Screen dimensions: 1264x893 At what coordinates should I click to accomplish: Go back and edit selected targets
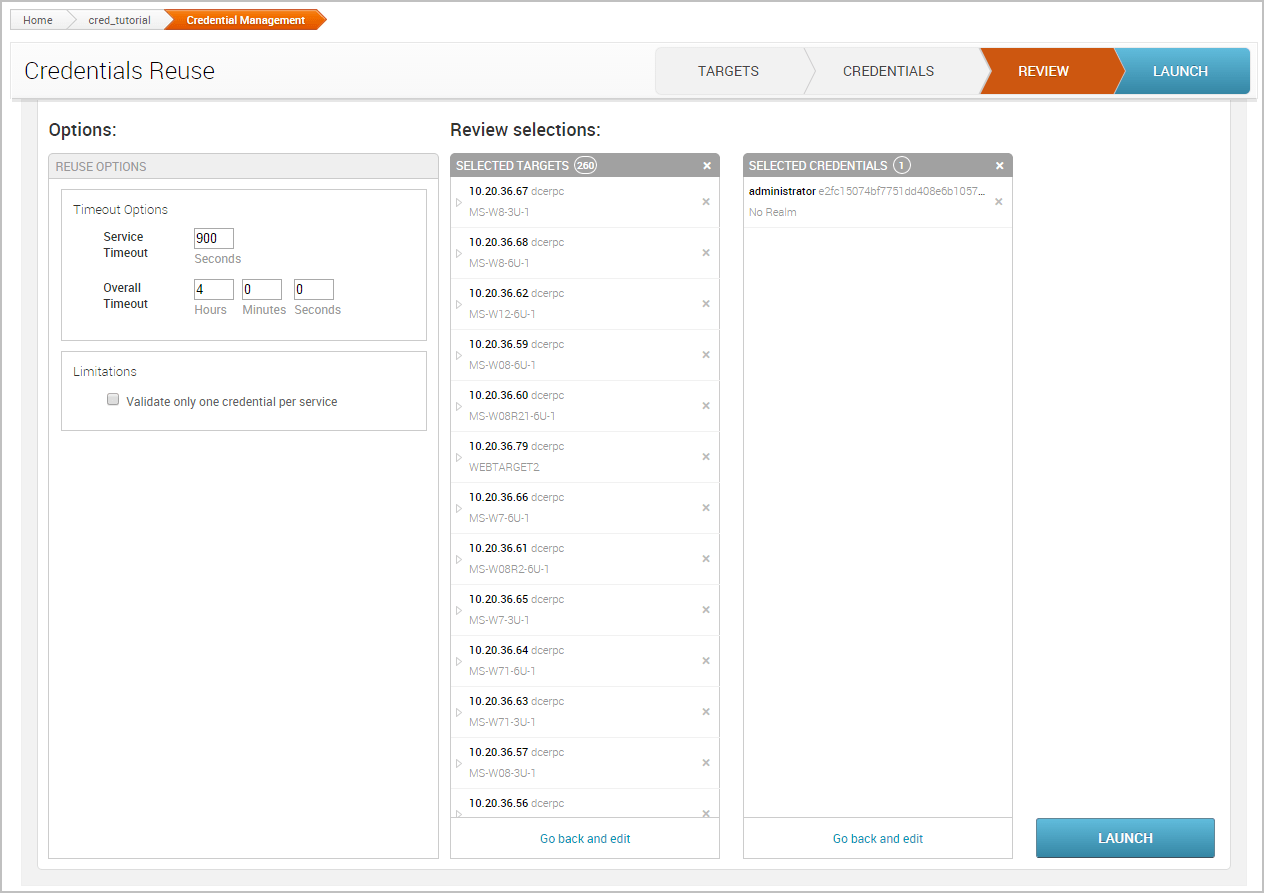tap(585, 839)
